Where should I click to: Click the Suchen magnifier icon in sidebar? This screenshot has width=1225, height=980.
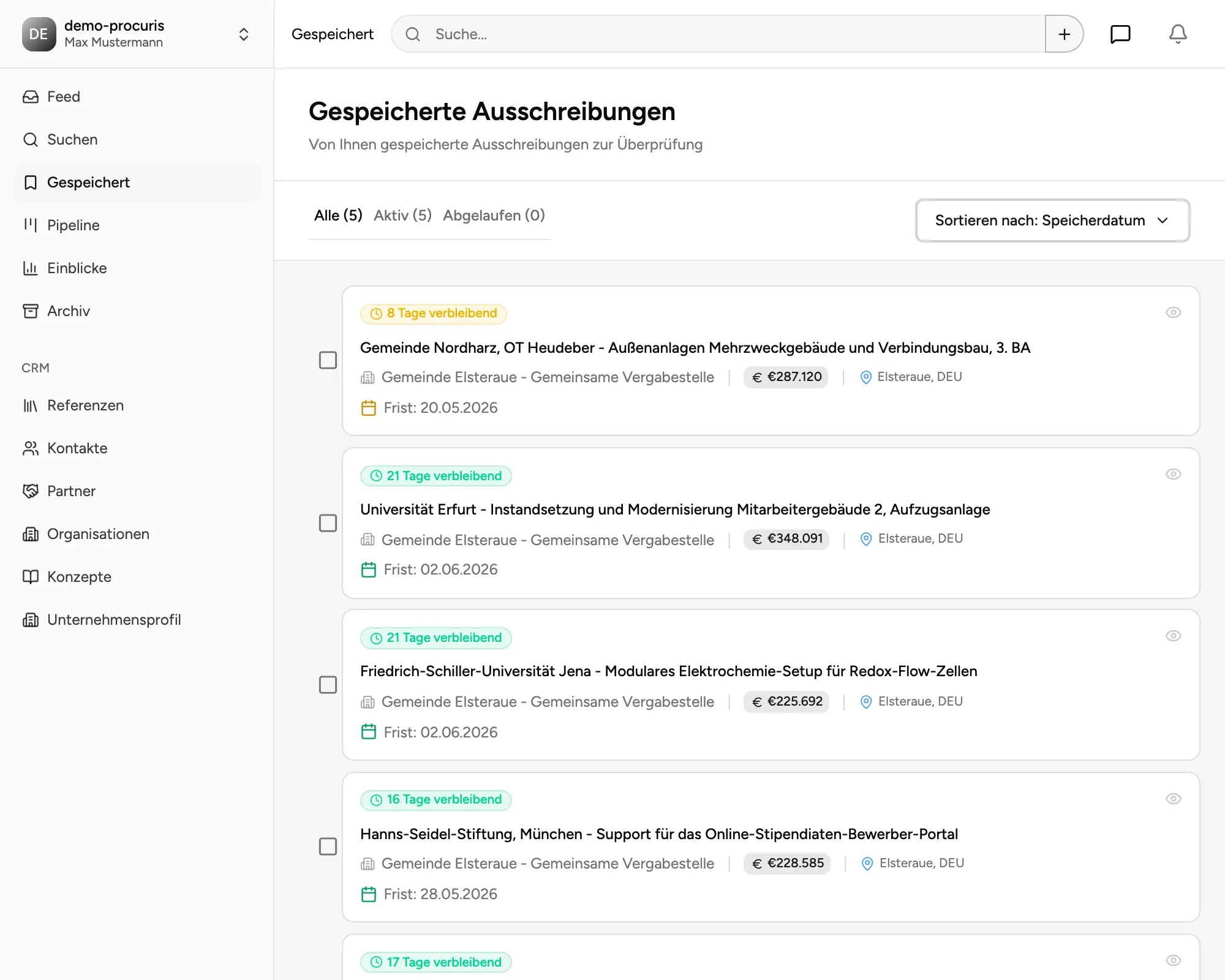31,140
